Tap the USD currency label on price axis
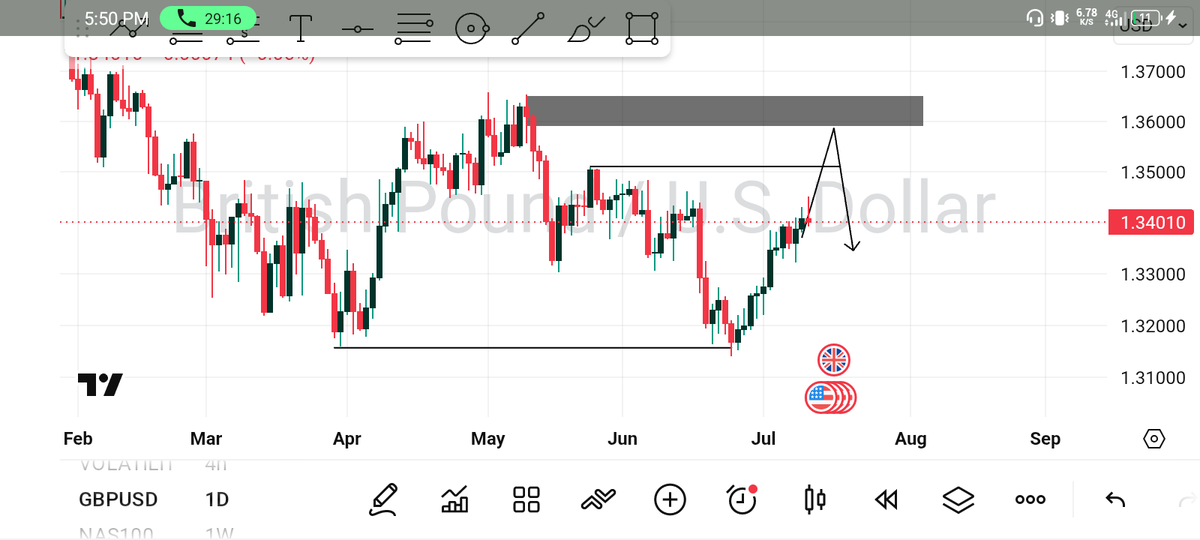 tap(1138, 25)
